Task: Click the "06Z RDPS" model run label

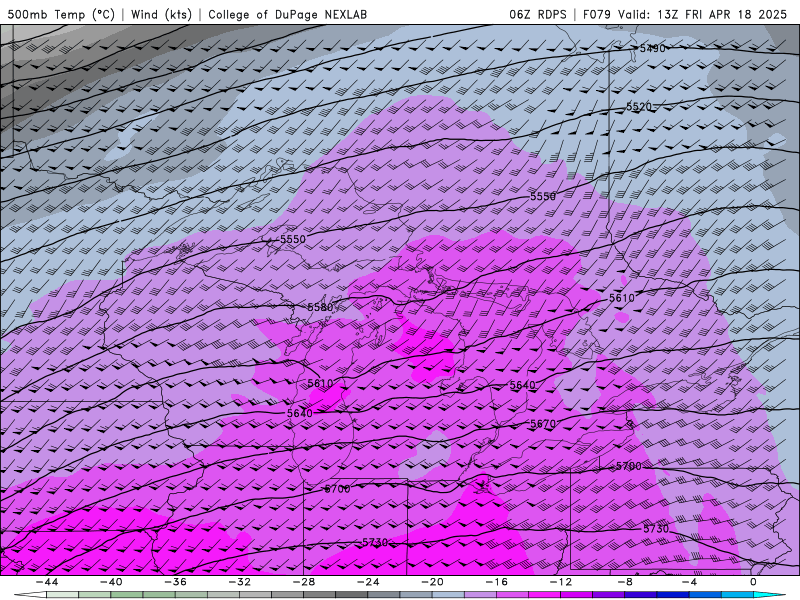Action: click(x=537, y=14)
